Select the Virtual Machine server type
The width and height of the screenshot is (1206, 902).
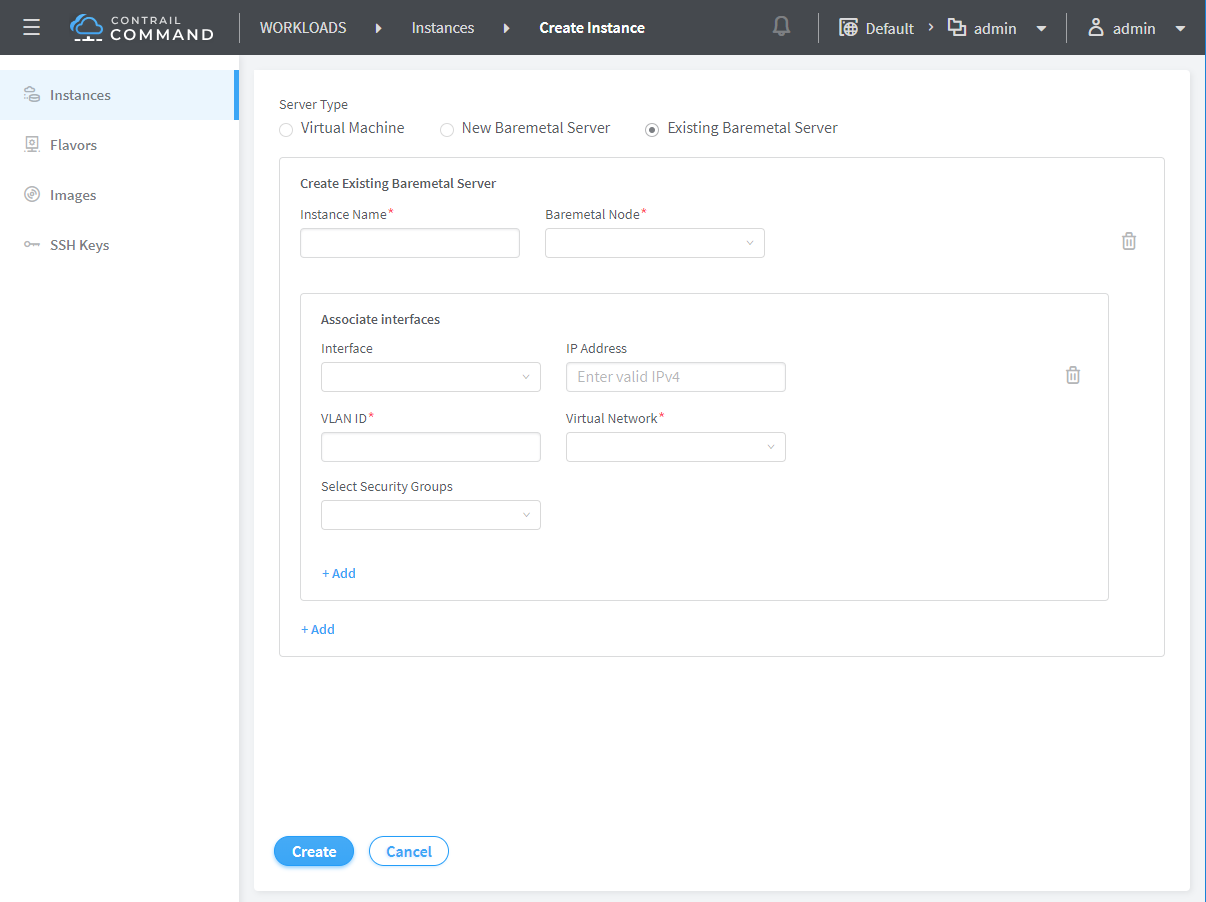pyautogui.click(x=287, y=129)
